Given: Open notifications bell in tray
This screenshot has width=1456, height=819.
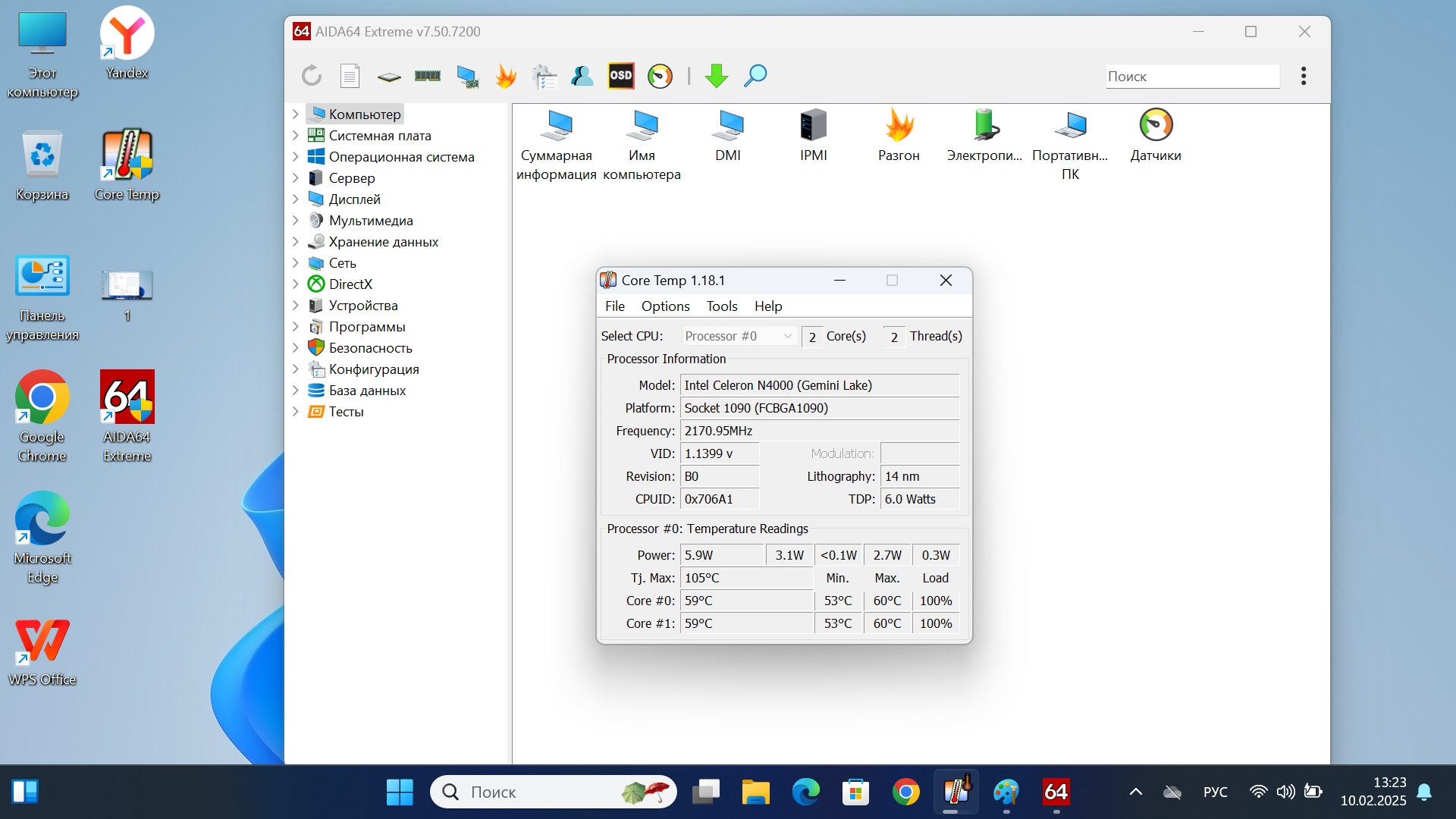Looking at the screenshot, I should coord(1425,792).
